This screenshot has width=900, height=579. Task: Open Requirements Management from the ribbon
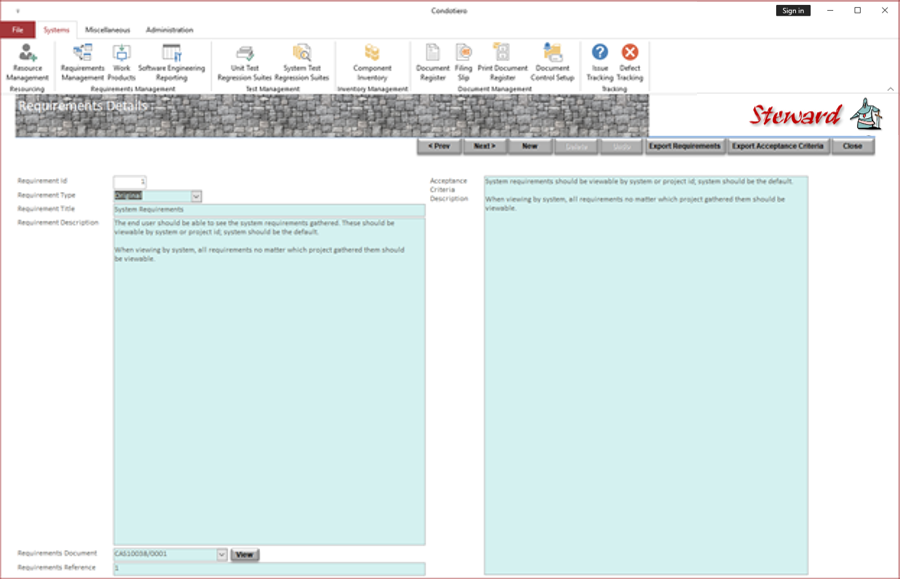83,63
